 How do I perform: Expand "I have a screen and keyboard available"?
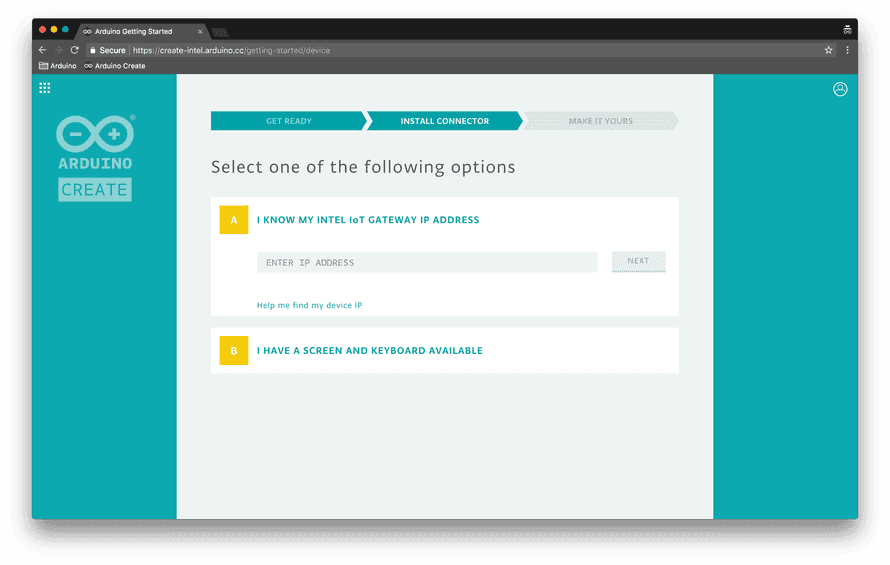tap(370, 351)
